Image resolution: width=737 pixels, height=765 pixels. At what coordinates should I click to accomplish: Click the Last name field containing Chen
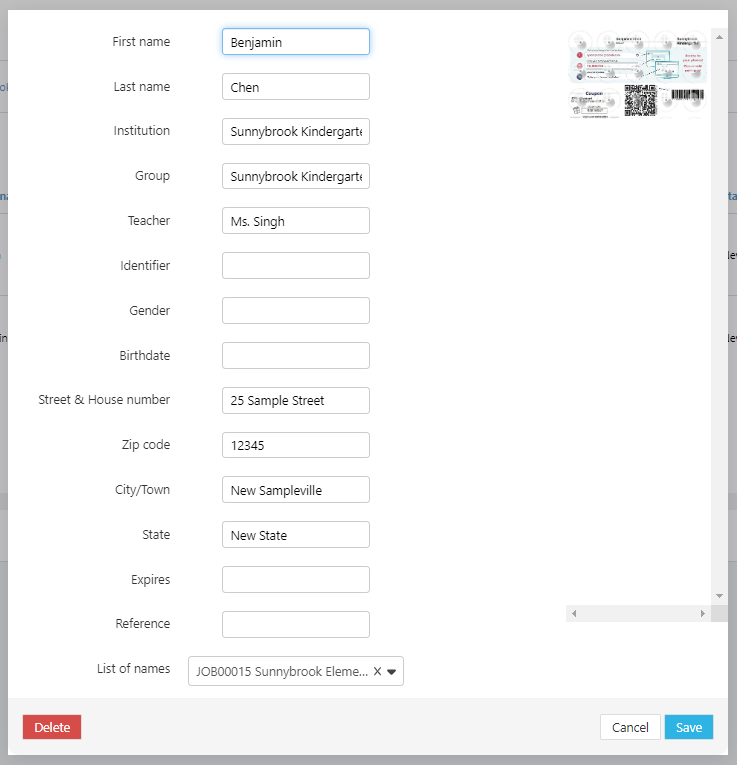pos(296,87)
